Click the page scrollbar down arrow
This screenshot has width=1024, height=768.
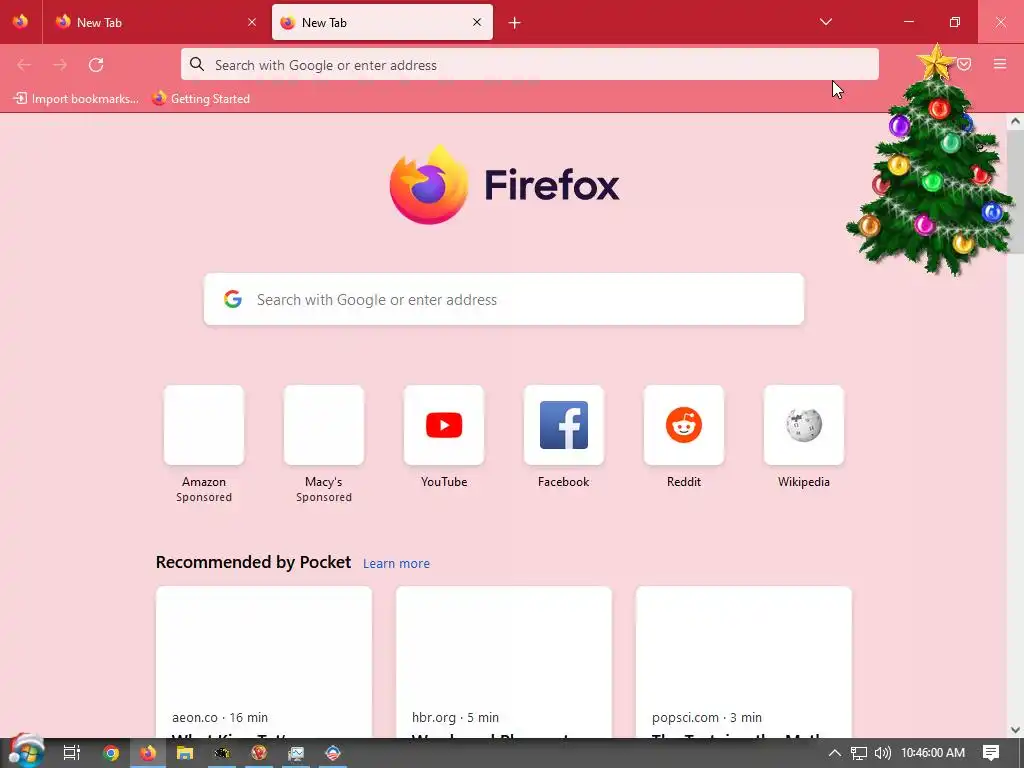click(x=1015, y=730)
